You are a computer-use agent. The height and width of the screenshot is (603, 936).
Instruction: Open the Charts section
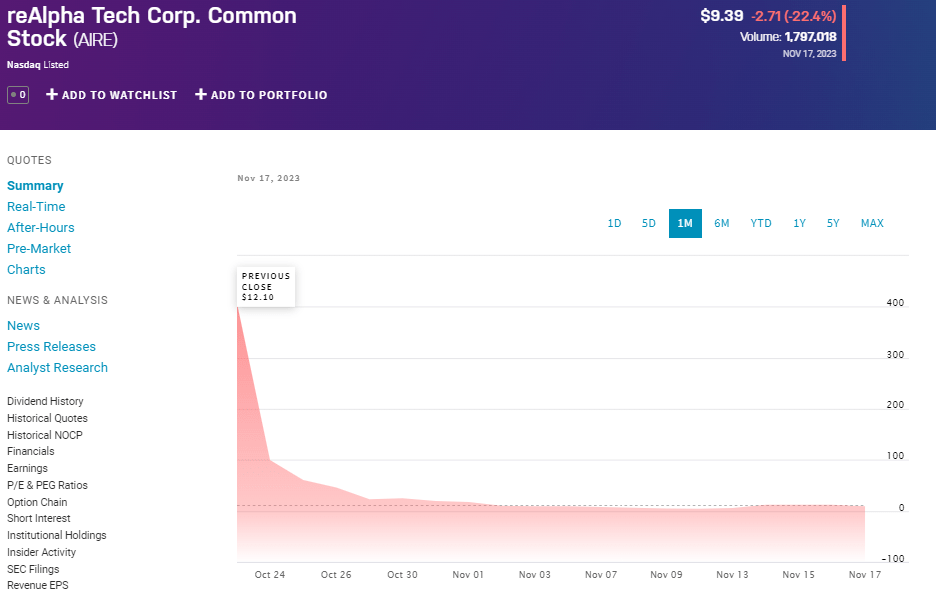click(26, 269)
